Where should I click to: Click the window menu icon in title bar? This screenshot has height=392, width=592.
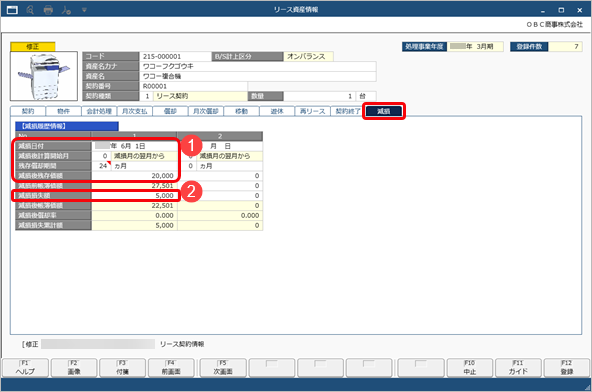[12, 10]
